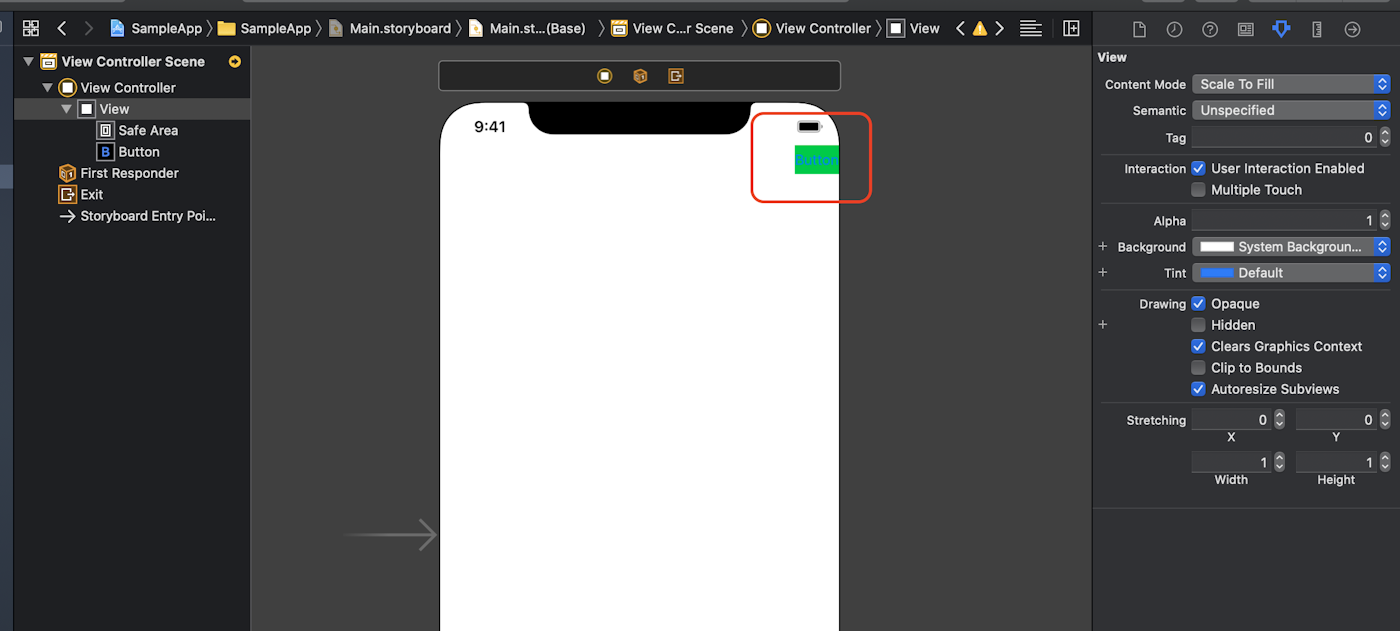
Task: Click Stretching Y stepper arrows
Action: pos(1385,420)
